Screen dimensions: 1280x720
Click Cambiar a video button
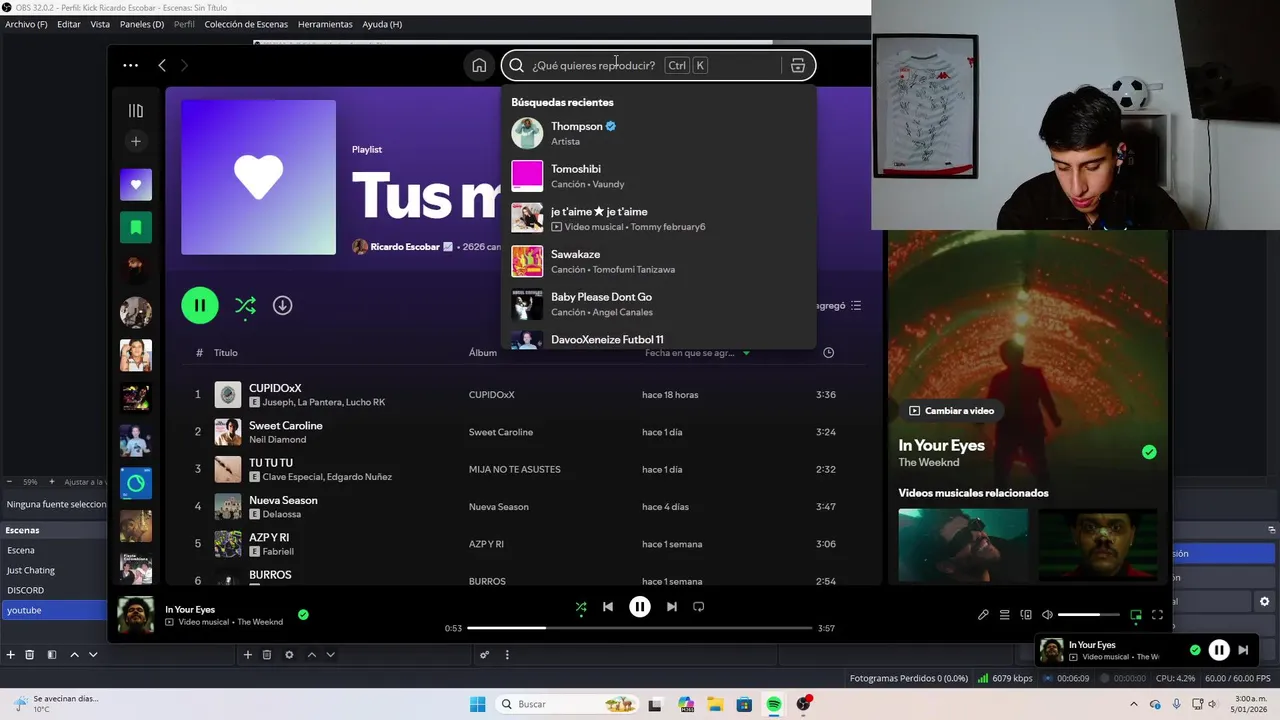tap(951, 411)
